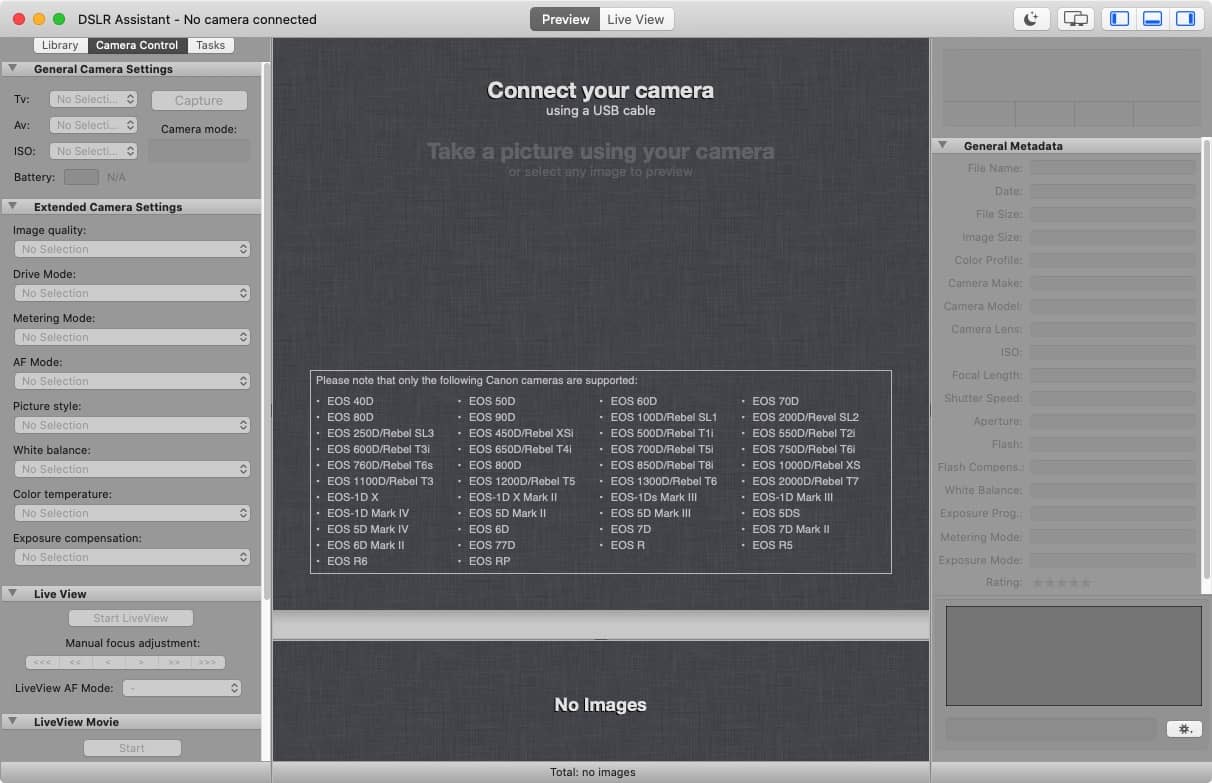
Task: Collapse the Live View section
Action: [x=12, y=594]
